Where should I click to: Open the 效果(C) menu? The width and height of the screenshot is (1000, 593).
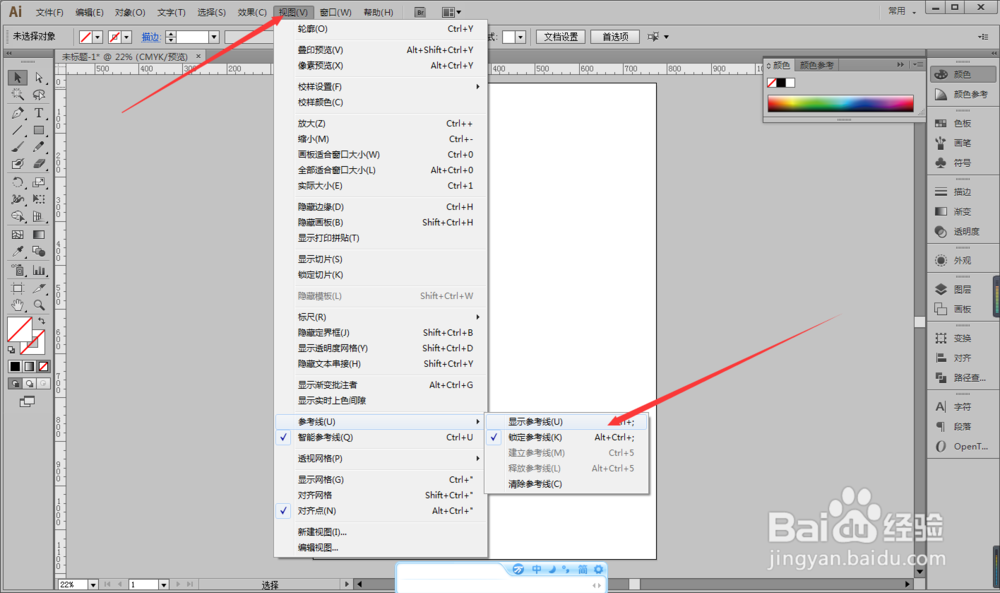pos(252,12)
